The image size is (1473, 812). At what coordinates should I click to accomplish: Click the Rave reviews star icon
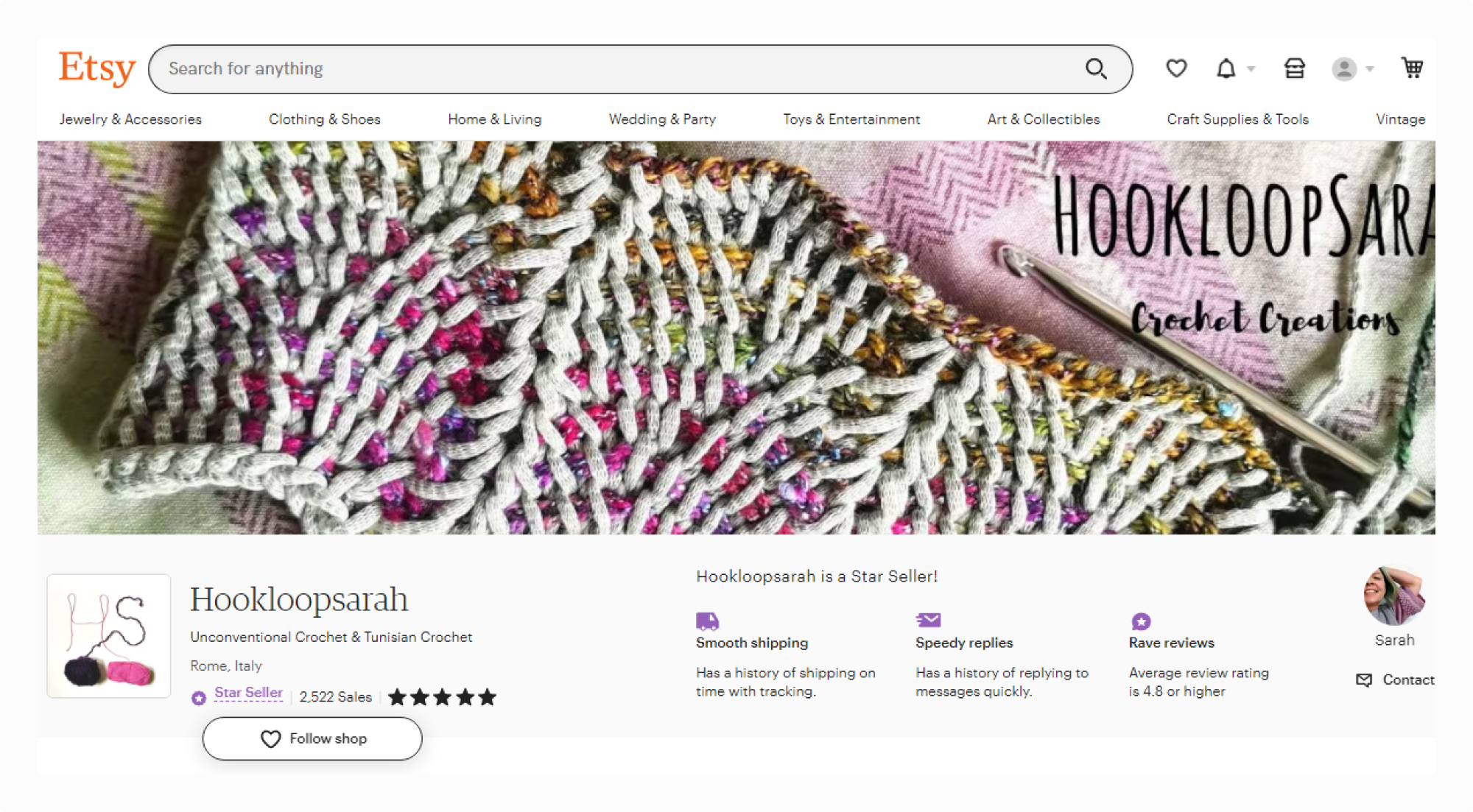pyautogui.click(x=1141, y=621)
